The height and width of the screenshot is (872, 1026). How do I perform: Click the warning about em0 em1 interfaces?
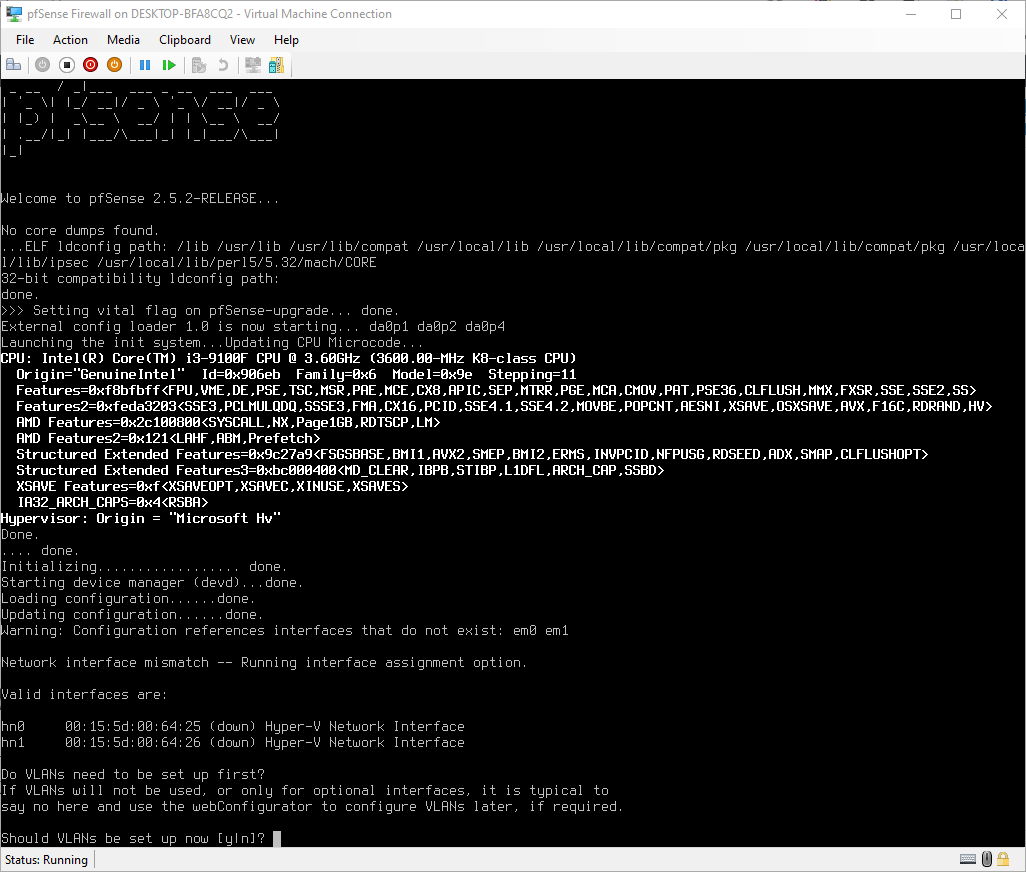(x=285, y=631)
